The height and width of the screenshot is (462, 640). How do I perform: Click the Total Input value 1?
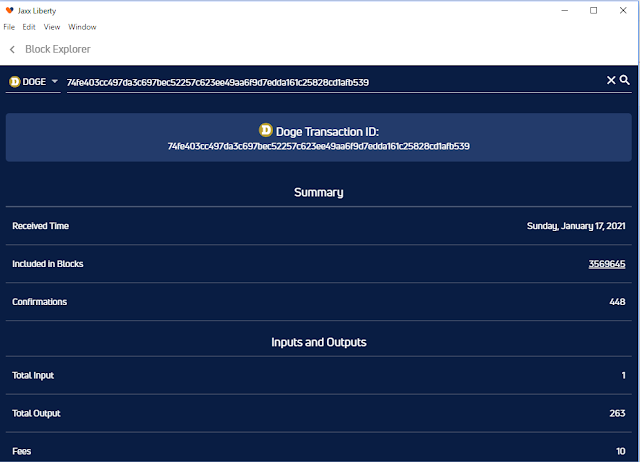(x=623, y=375)
